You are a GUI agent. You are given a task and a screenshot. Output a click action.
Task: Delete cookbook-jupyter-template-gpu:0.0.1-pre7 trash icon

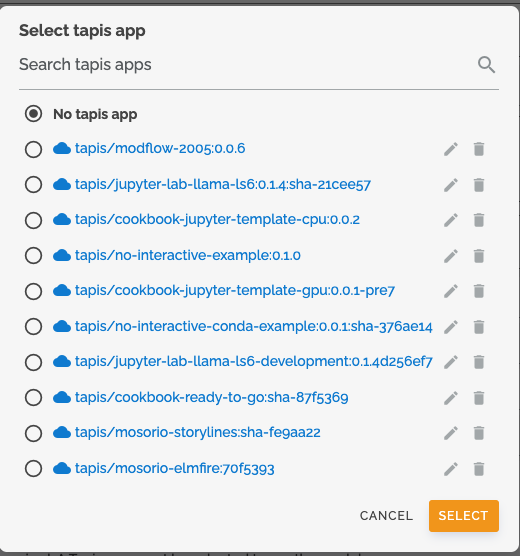[479, 291]
